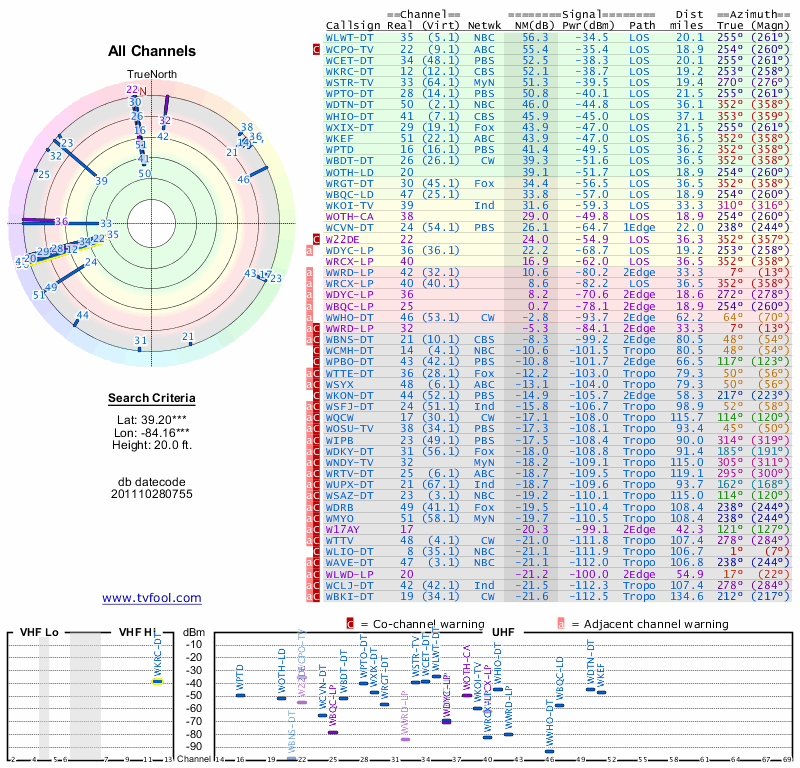Click the C warning marker beside WKON-DT

316,395
